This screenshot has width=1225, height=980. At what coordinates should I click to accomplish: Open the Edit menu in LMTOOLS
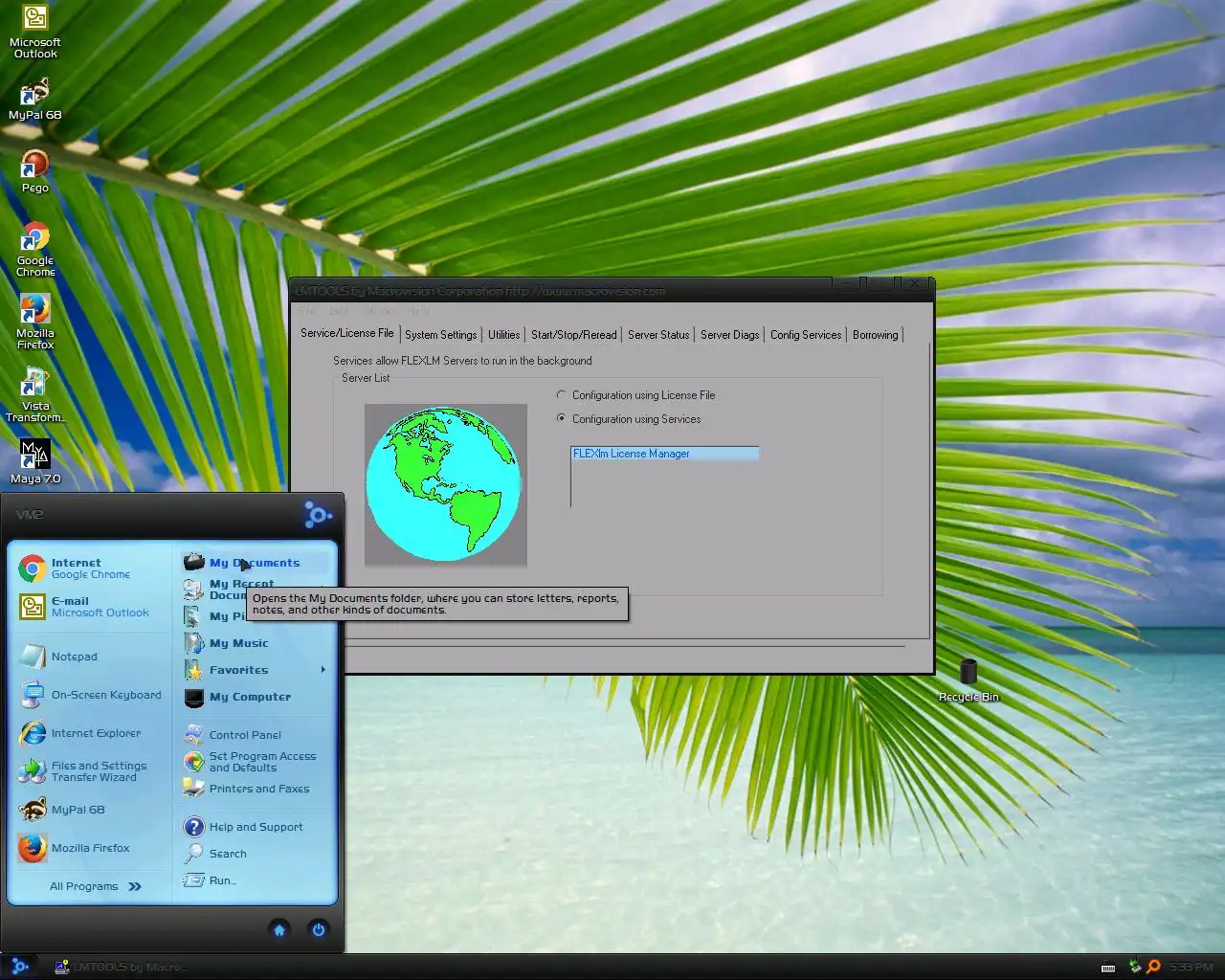[x=340, y=311]
